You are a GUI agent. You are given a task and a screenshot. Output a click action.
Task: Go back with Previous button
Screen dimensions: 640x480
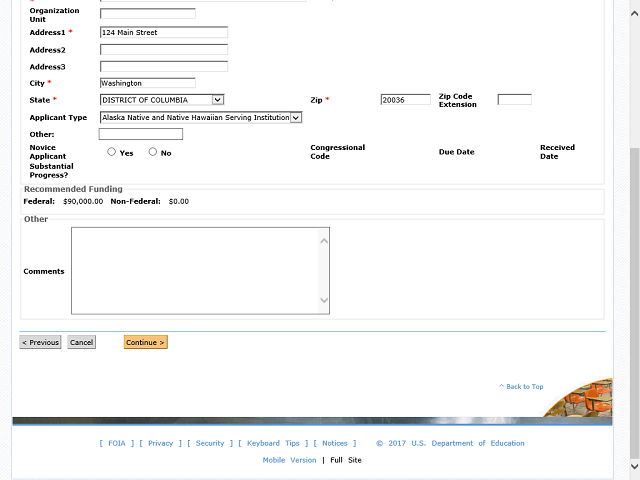(x=40, y=342)
